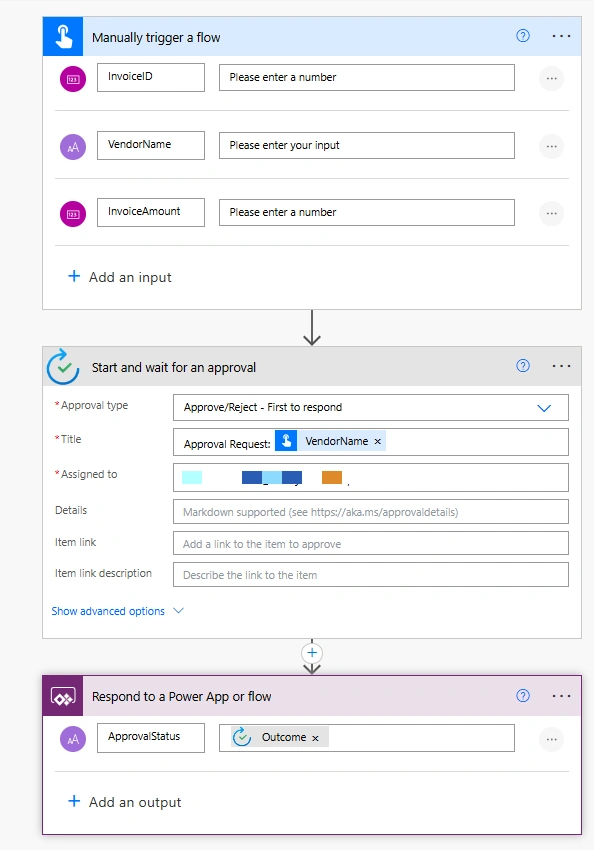The image size is (594, 850).
Task: Open options menu for ApprovalStatus output
Action: (551, 739)
